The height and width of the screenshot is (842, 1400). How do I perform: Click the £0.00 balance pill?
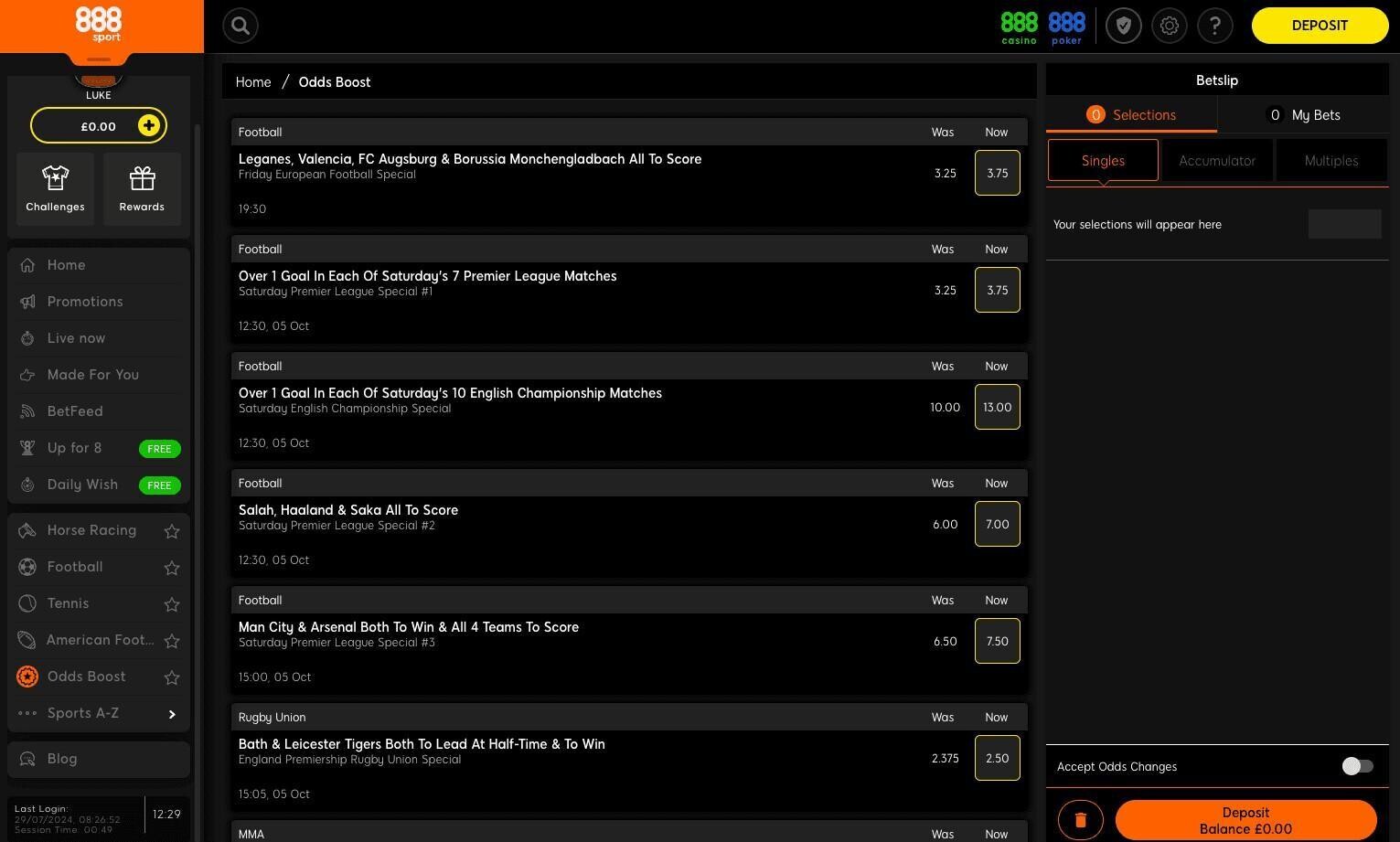tap(99, 126)
